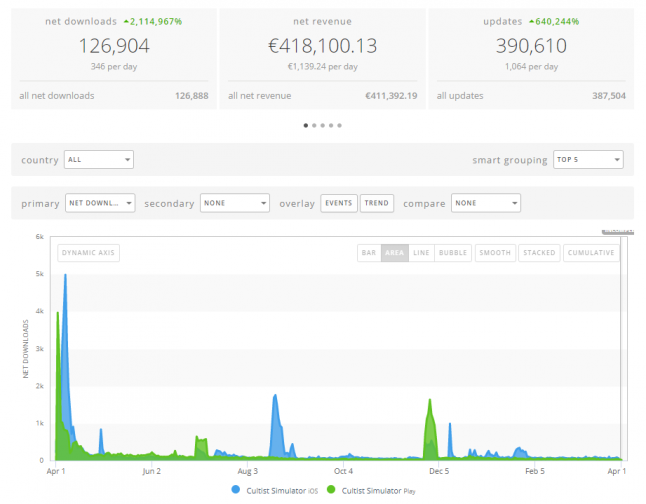Switch the chart type to LINE
The width and height of the screenshot is (646, 504).
[x=421, y=253]
